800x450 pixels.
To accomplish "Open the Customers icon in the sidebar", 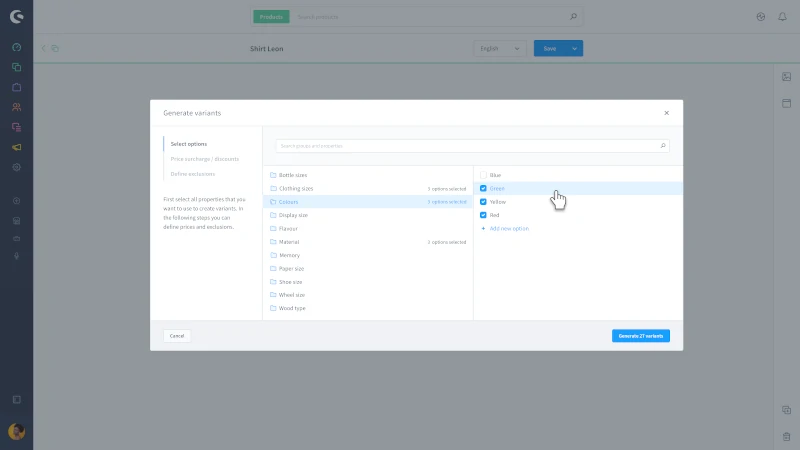I will coord(17,107).
